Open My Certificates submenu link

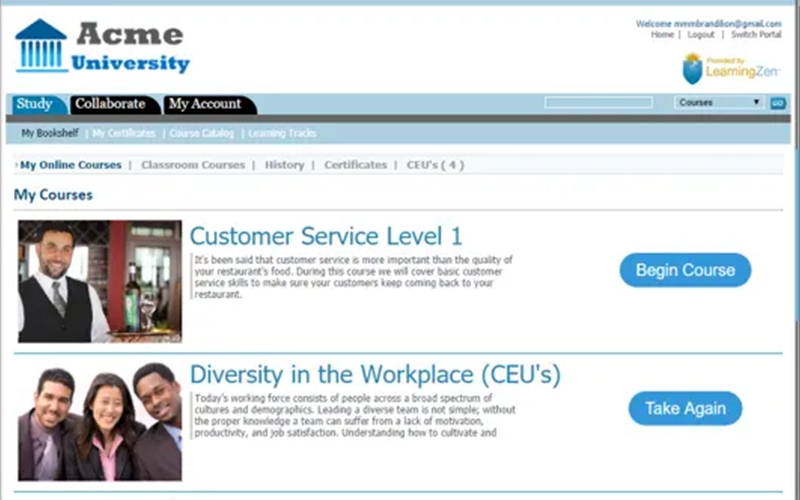coord(124,133)
